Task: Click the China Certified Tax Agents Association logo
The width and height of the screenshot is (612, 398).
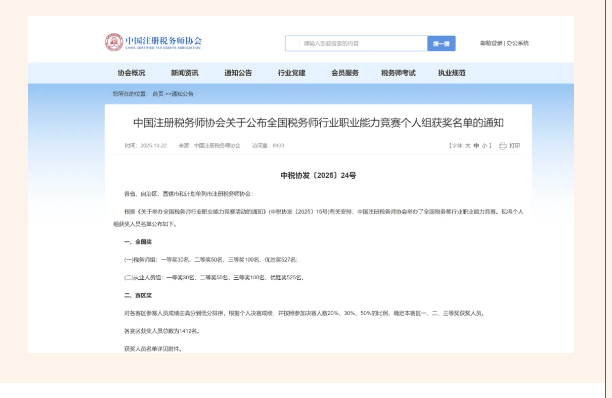Action: (x=153, y=42)
